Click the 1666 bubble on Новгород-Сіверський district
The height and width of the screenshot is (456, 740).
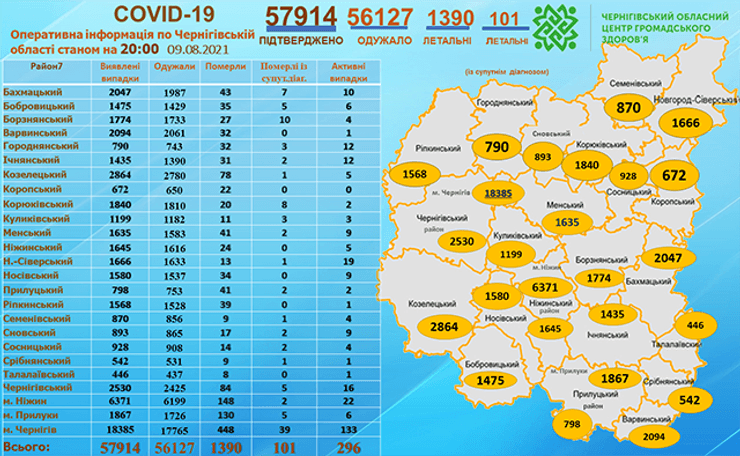(x=688, y=122)
